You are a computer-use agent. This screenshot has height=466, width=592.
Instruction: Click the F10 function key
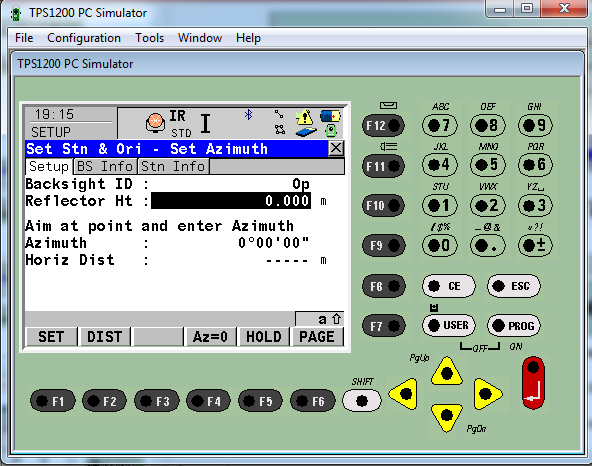[x=383, y=206]
